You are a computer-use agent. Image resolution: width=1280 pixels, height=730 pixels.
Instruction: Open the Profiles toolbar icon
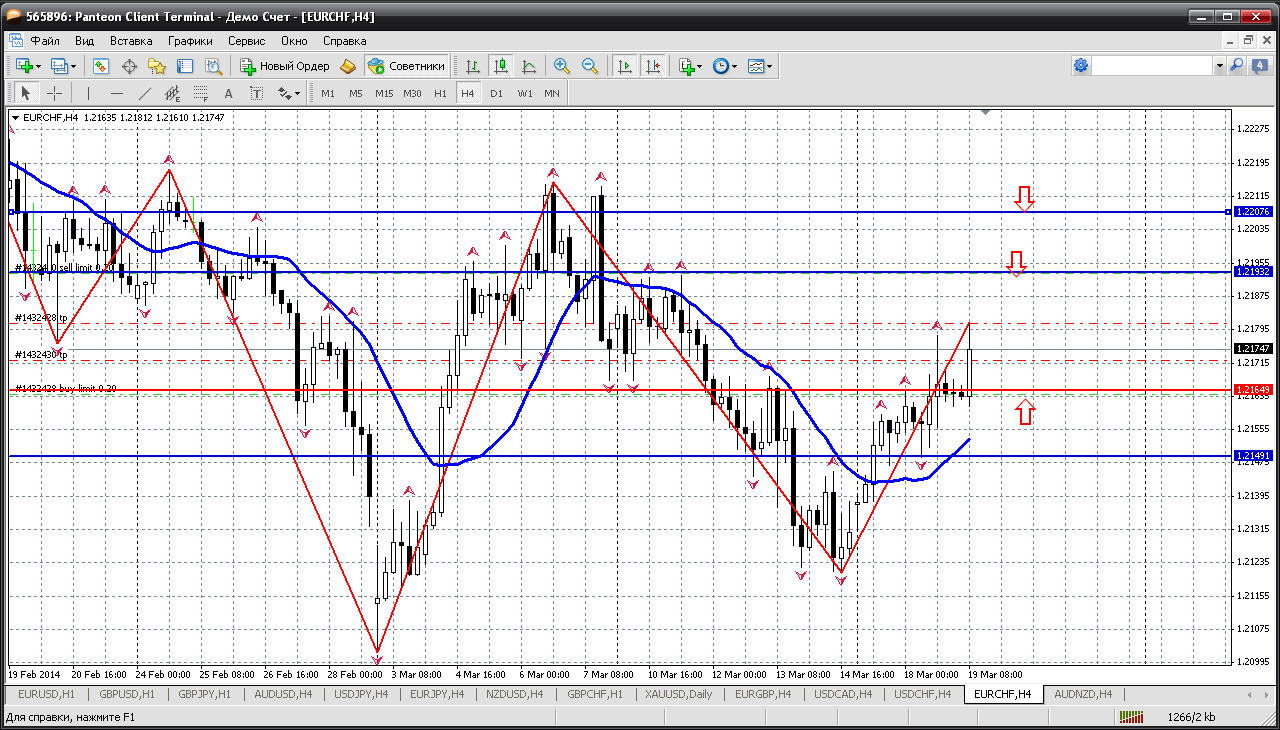pos(58,66)
